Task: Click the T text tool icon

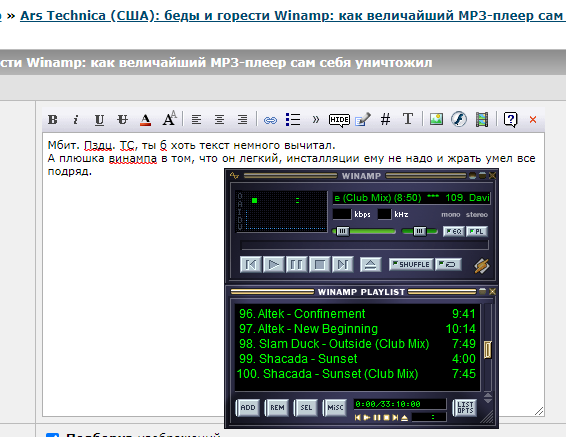Action: pyautogui.click(x=408, y=119)
